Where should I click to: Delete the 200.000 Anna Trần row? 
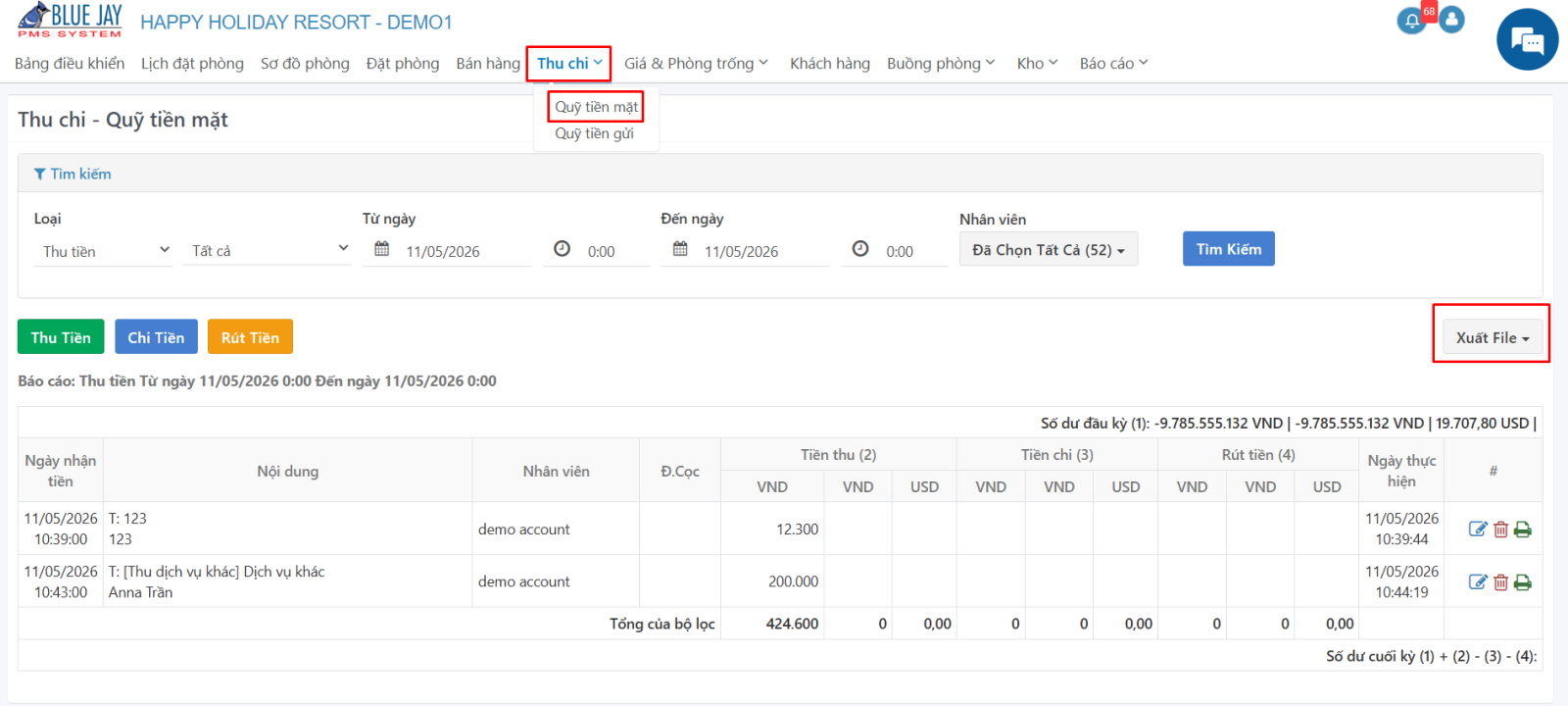pos(1500,582)
